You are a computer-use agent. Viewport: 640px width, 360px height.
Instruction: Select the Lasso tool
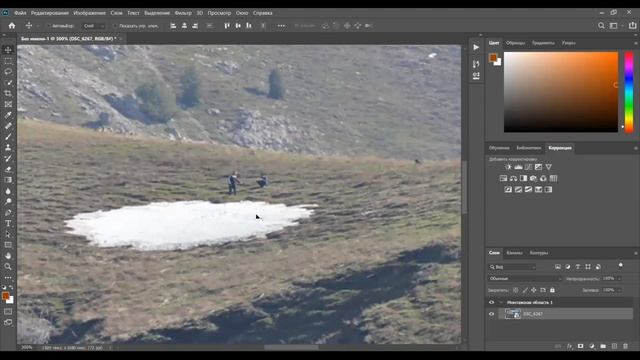click(x=8, y=71)
